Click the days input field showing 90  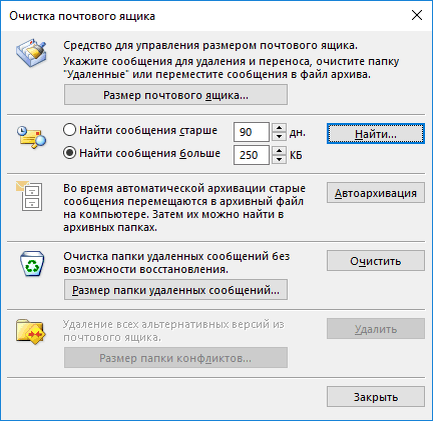(x=251, y=132)
